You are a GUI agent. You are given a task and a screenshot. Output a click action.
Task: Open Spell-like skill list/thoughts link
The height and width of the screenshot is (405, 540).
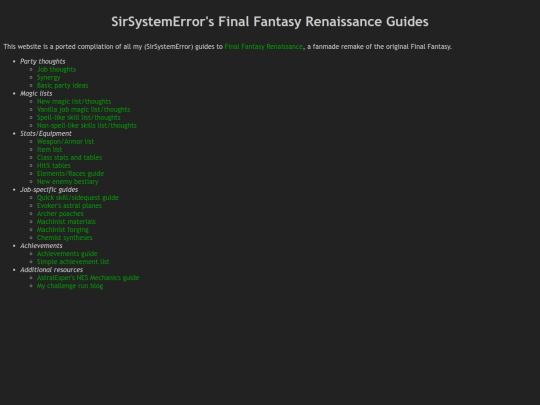pos(79,117)
